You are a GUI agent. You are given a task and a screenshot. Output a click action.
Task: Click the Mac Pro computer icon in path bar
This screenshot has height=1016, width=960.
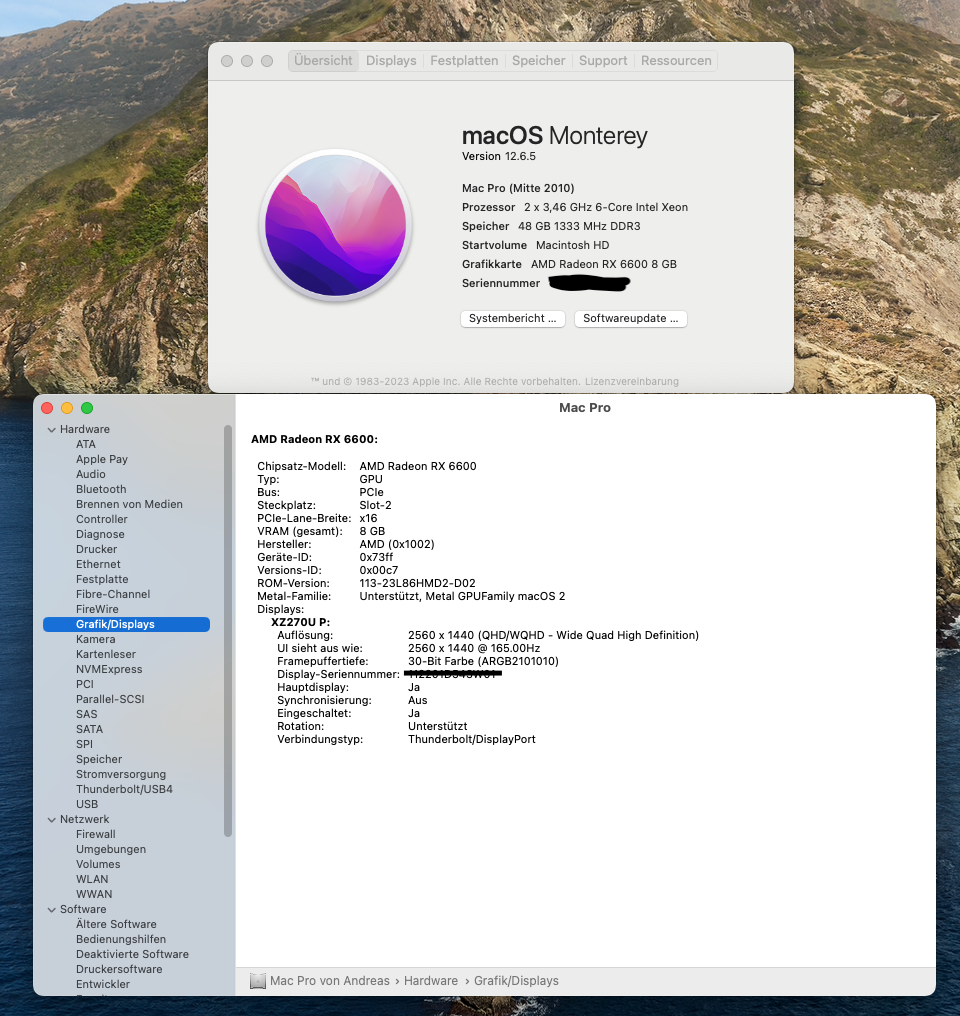point(258,981)
